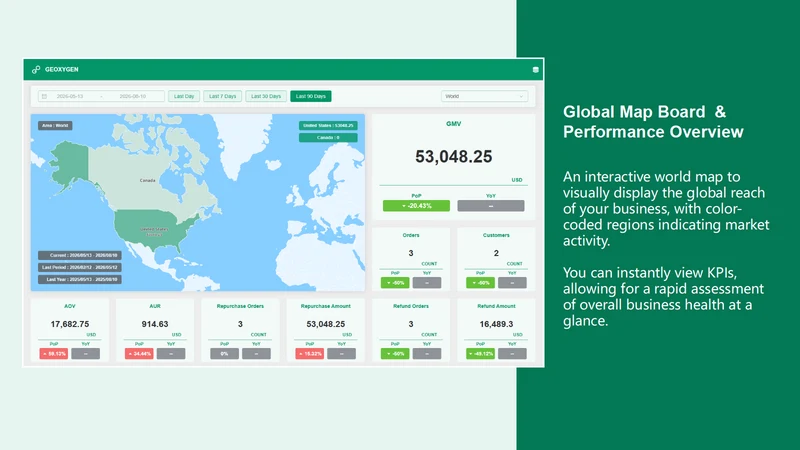
Task: Click Refund Amount PoP -49.12% badge
Action: pyautogui.click(x=480, y=354)
